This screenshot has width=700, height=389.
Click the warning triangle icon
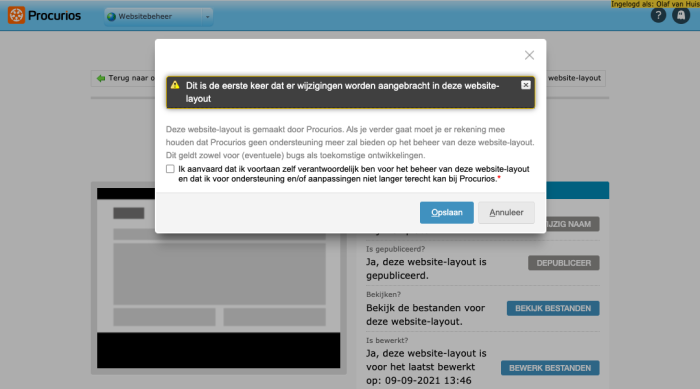tap(175, 85)
